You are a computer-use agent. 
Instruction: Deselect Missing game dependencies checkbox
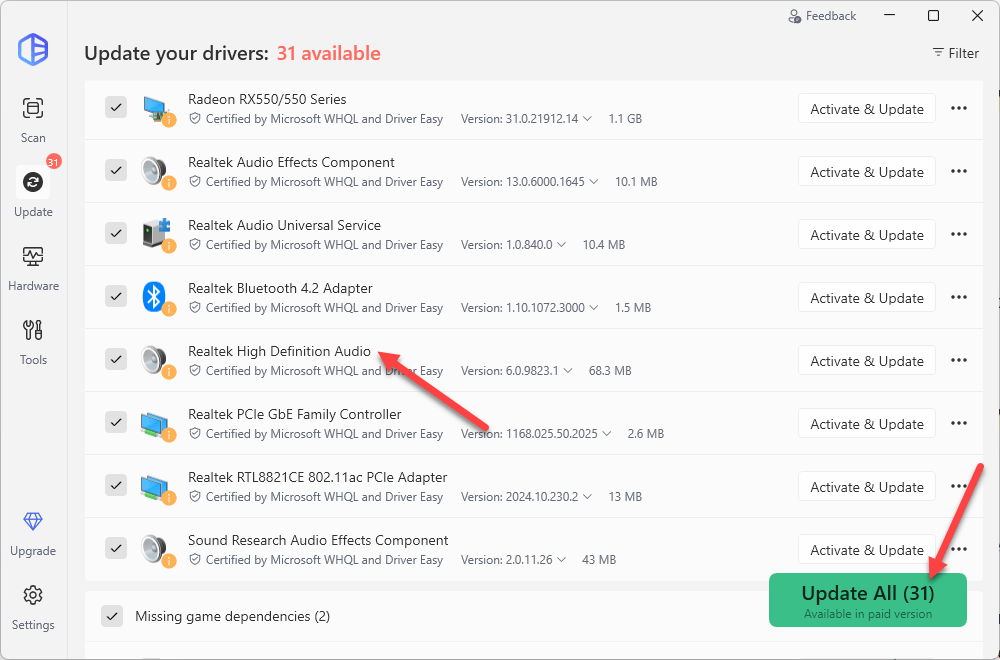click(x=112, y=616)
